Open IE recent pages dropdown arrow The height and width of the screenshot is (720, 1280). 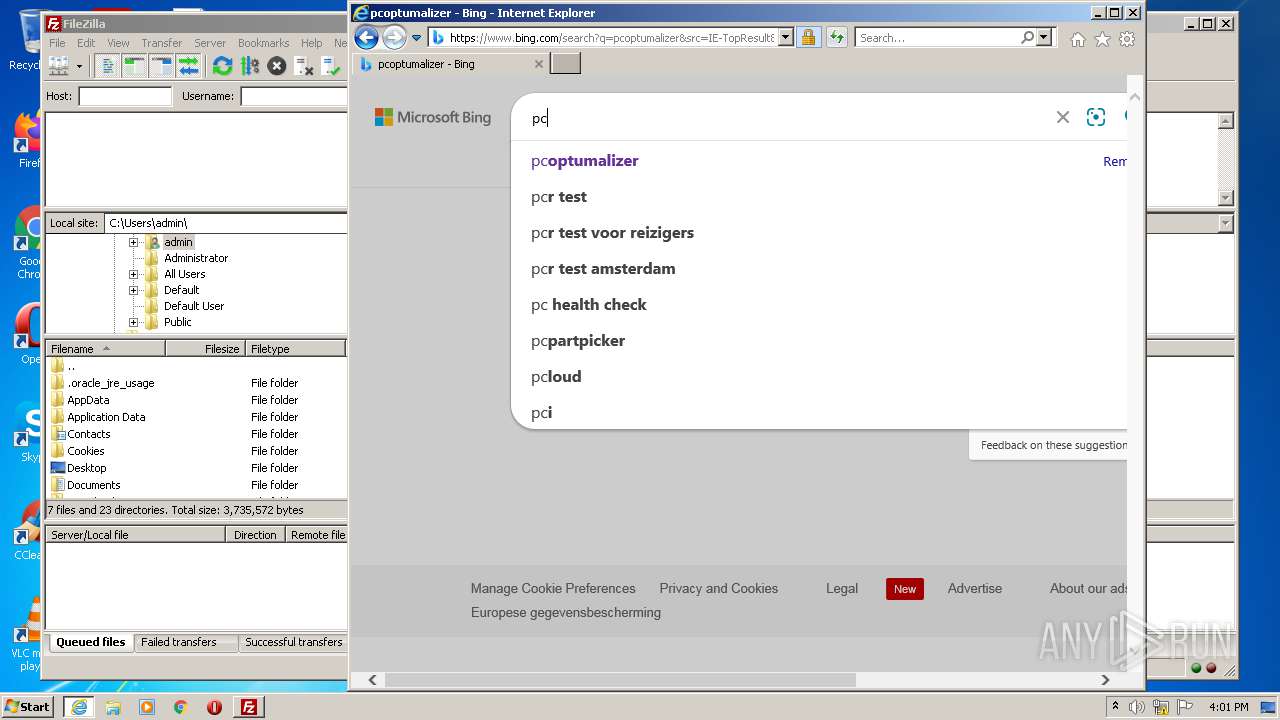point(416,38)
